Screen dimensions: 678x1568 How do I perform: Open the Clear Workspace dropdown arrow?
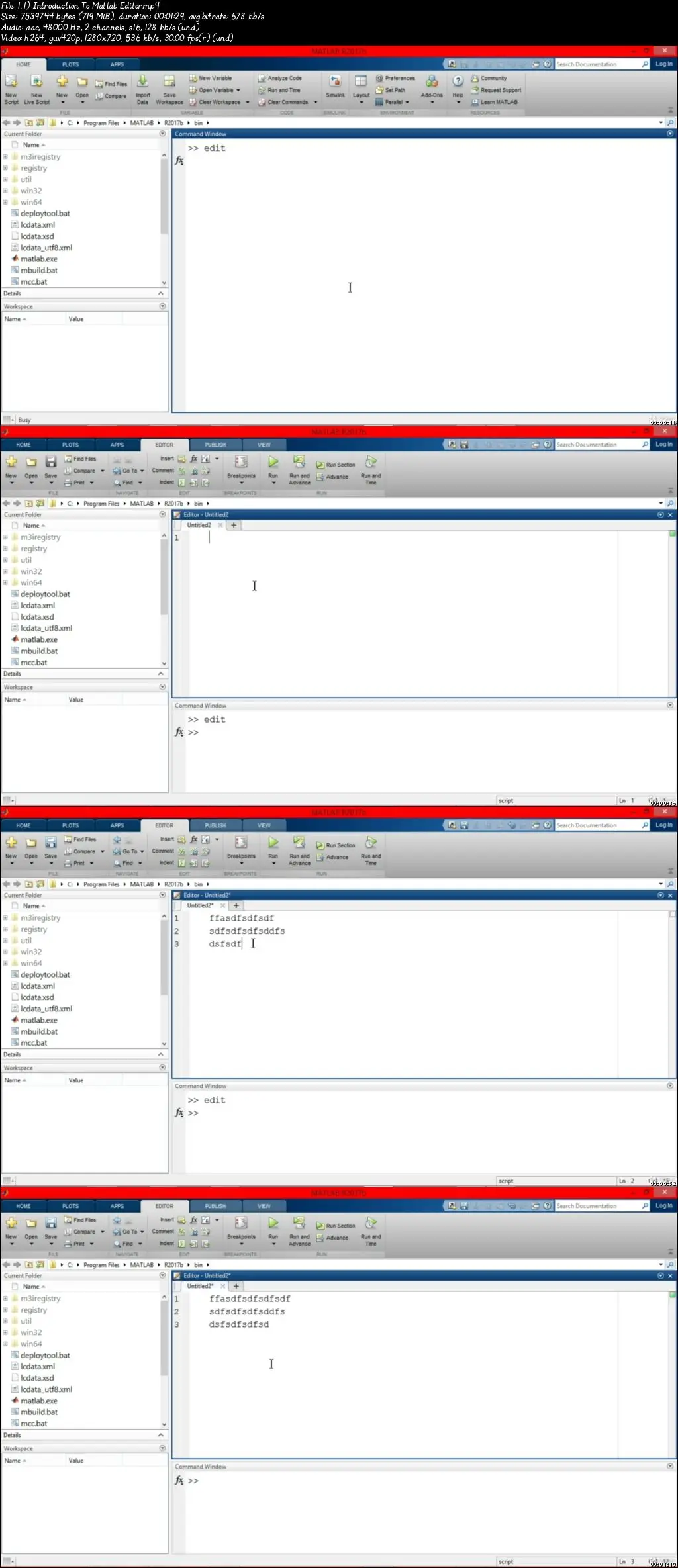[248, 102]
